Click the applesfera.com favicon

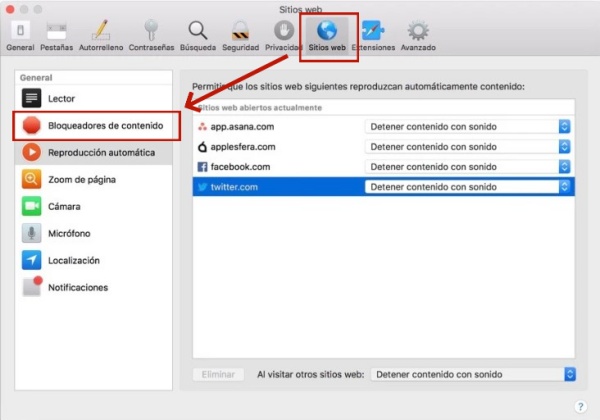202,147
